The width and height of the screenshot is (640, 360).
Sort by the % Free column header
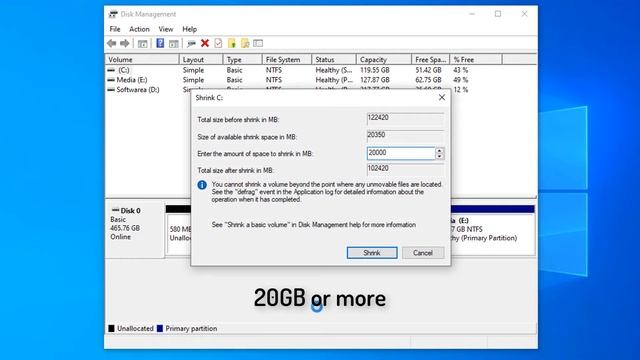[476, 60]
